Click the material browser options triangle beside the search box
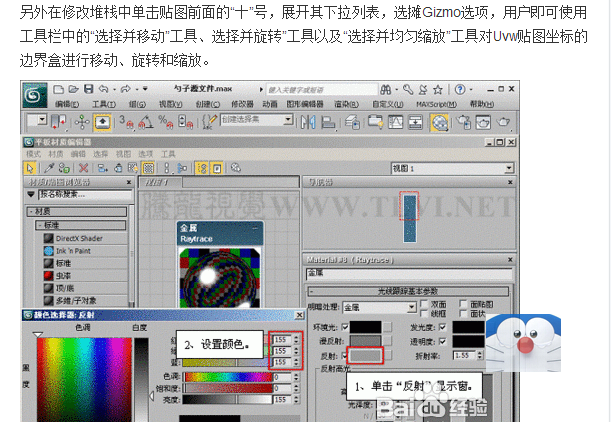This screenshot has width=611, height=422. click(31, 194)
